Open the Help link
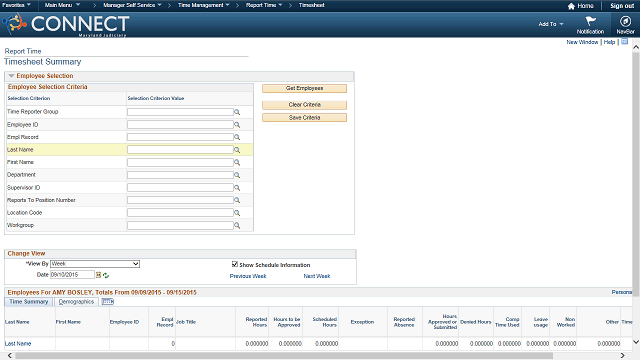The width and height of the screenshot is (640, 360). [609, 42]
